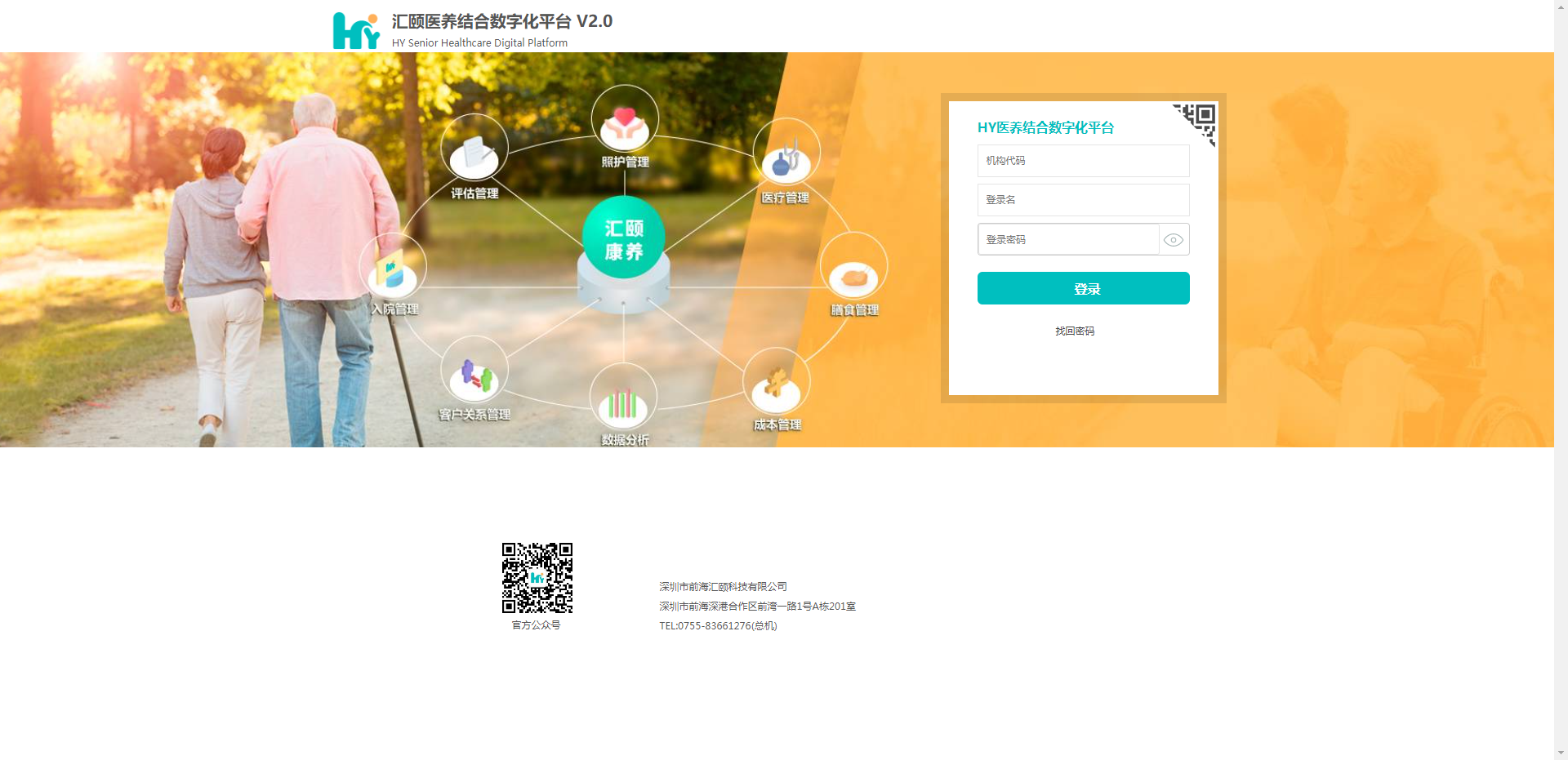Viewport: 1568px width, 760px height.
Task: Click the 客户关系管理 customer relations icon
Action: 474,371
